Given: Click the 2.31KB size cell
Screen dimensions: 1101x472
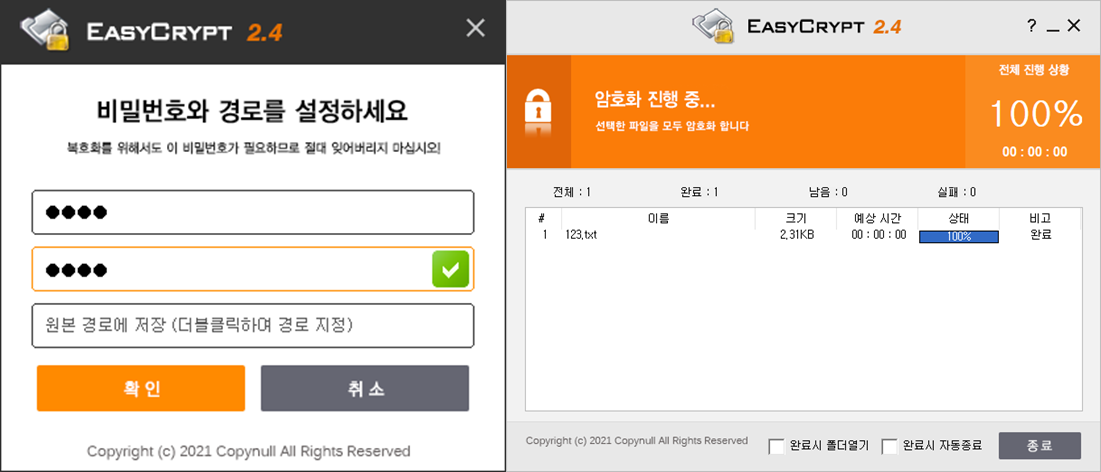Looking at the screenshot, I should (x=797, y=235).
